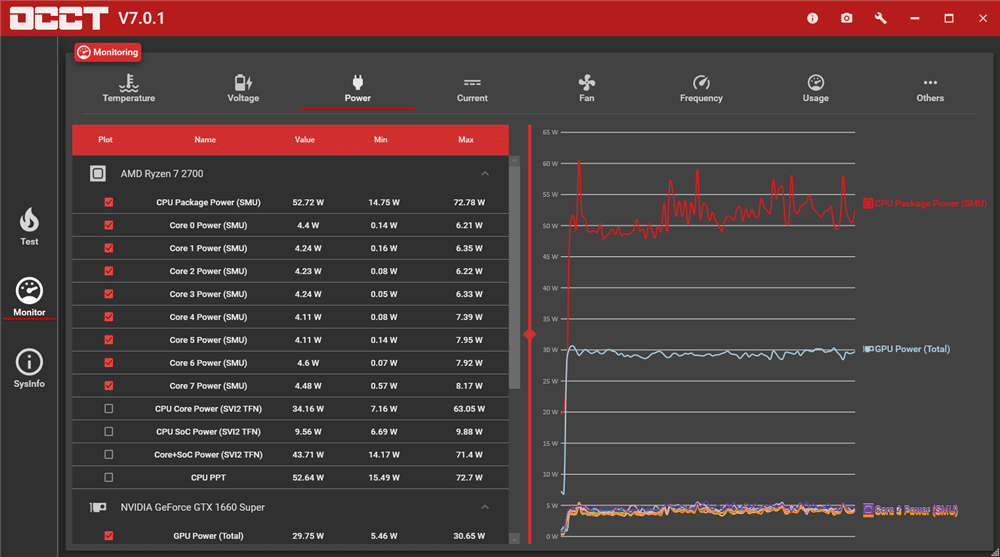
Task: Click the 65 W axis label on graph
Action: (550, 133)
